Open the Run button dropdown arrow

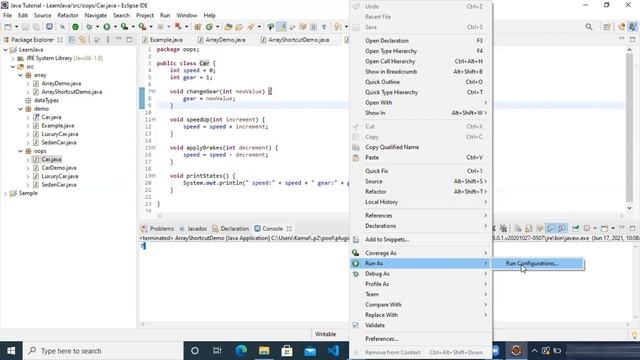pyautogui.click(x=115, y=27)
